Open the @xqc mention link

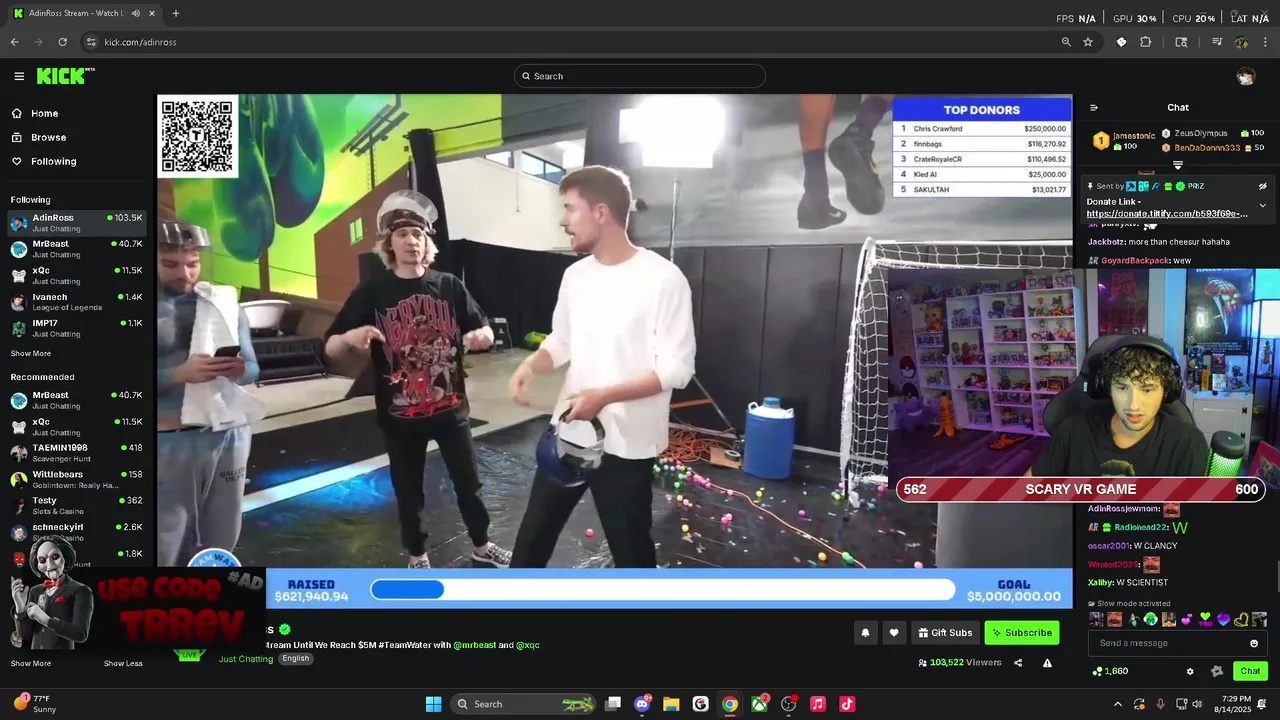pyautogui.click(x=527, y=645)
